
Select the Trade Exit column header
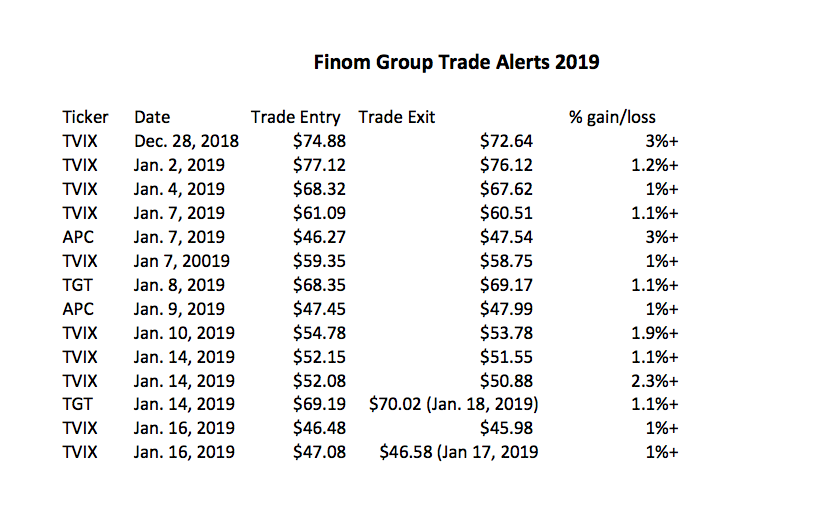tap(397, 117)
